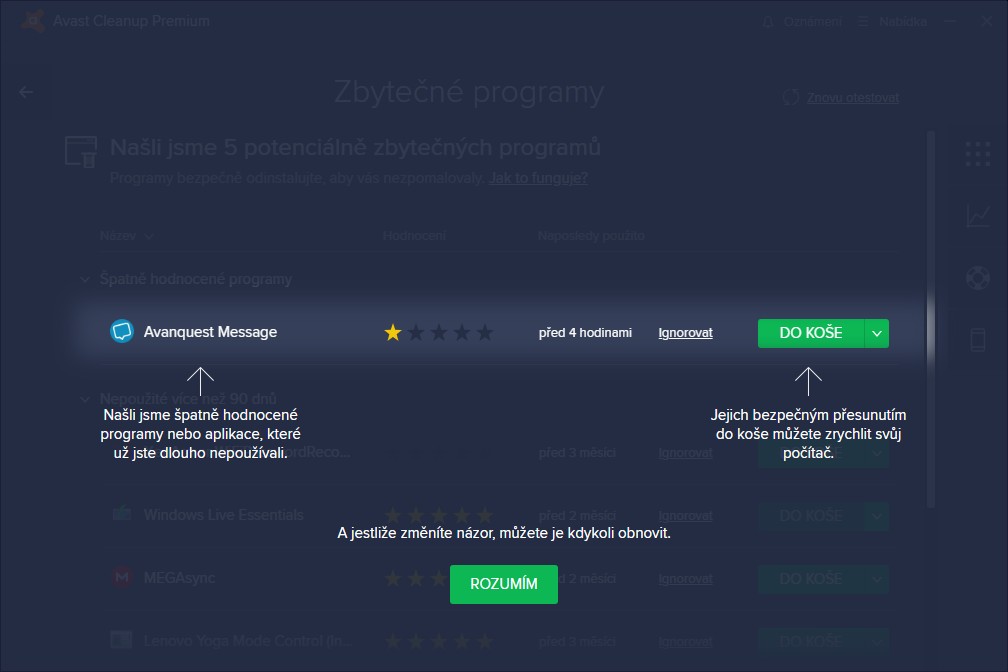This screenshot has width=1008, height=672.
Task: Click the program list vertical scrollbar
Action: (930, 318)
